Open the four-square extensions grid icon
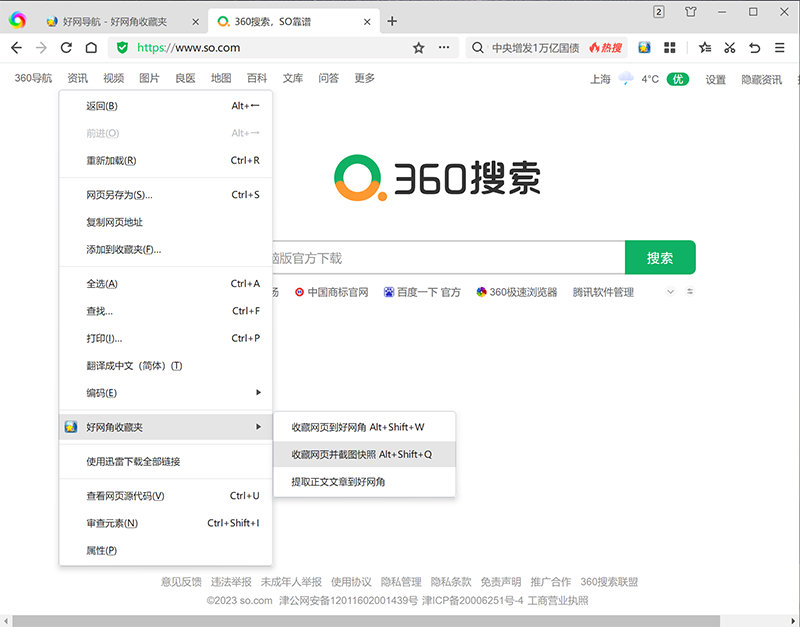The height and width of the screenshot is (627, 800). pyautogui.click(x=670, y=47)
